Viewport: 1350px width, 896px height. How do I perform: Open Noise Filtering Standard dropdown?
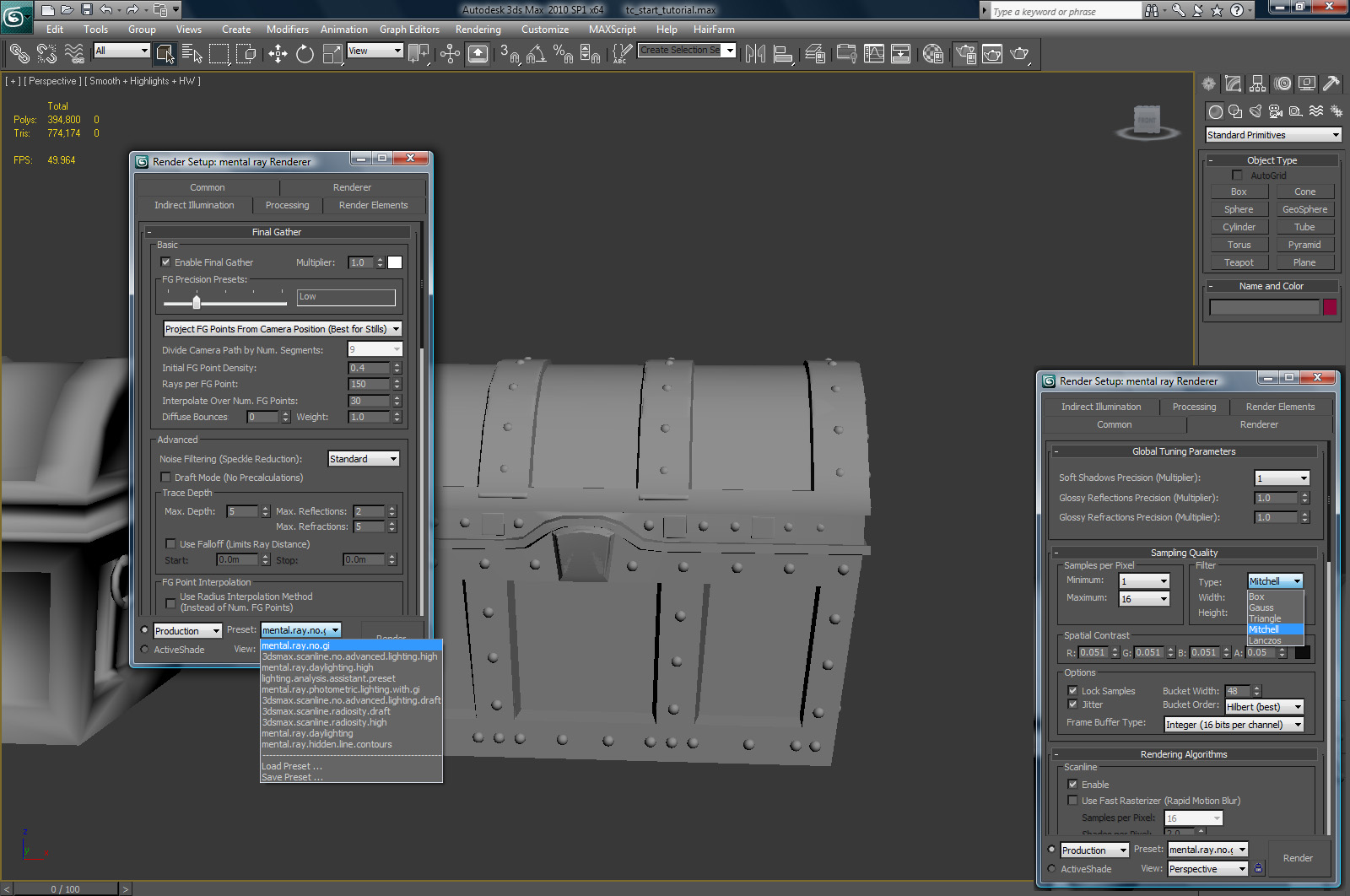coord(364,459)
